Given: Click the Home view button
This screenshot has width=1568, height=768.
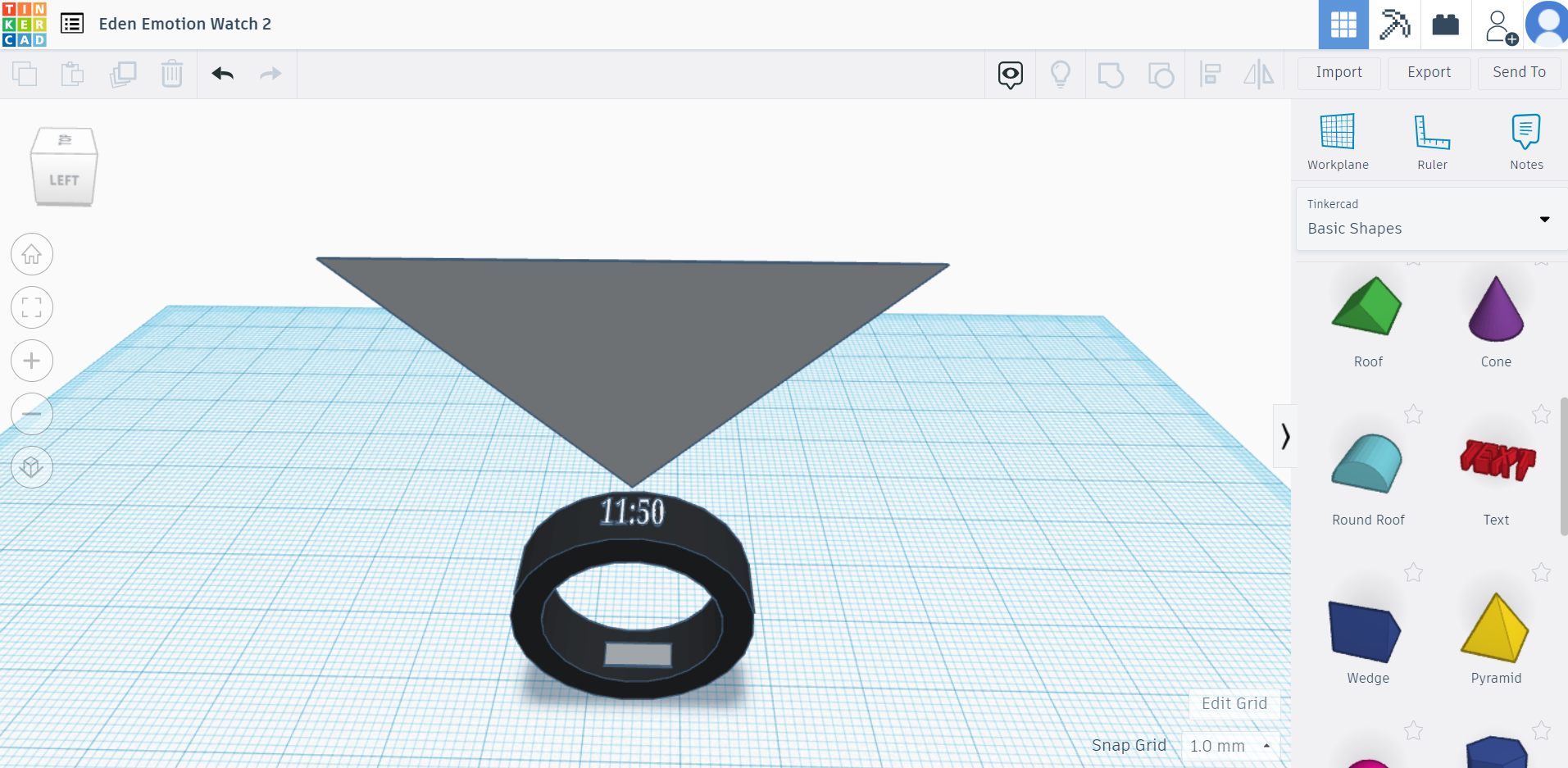Looking at the screenshot, I should coord(32,255).
